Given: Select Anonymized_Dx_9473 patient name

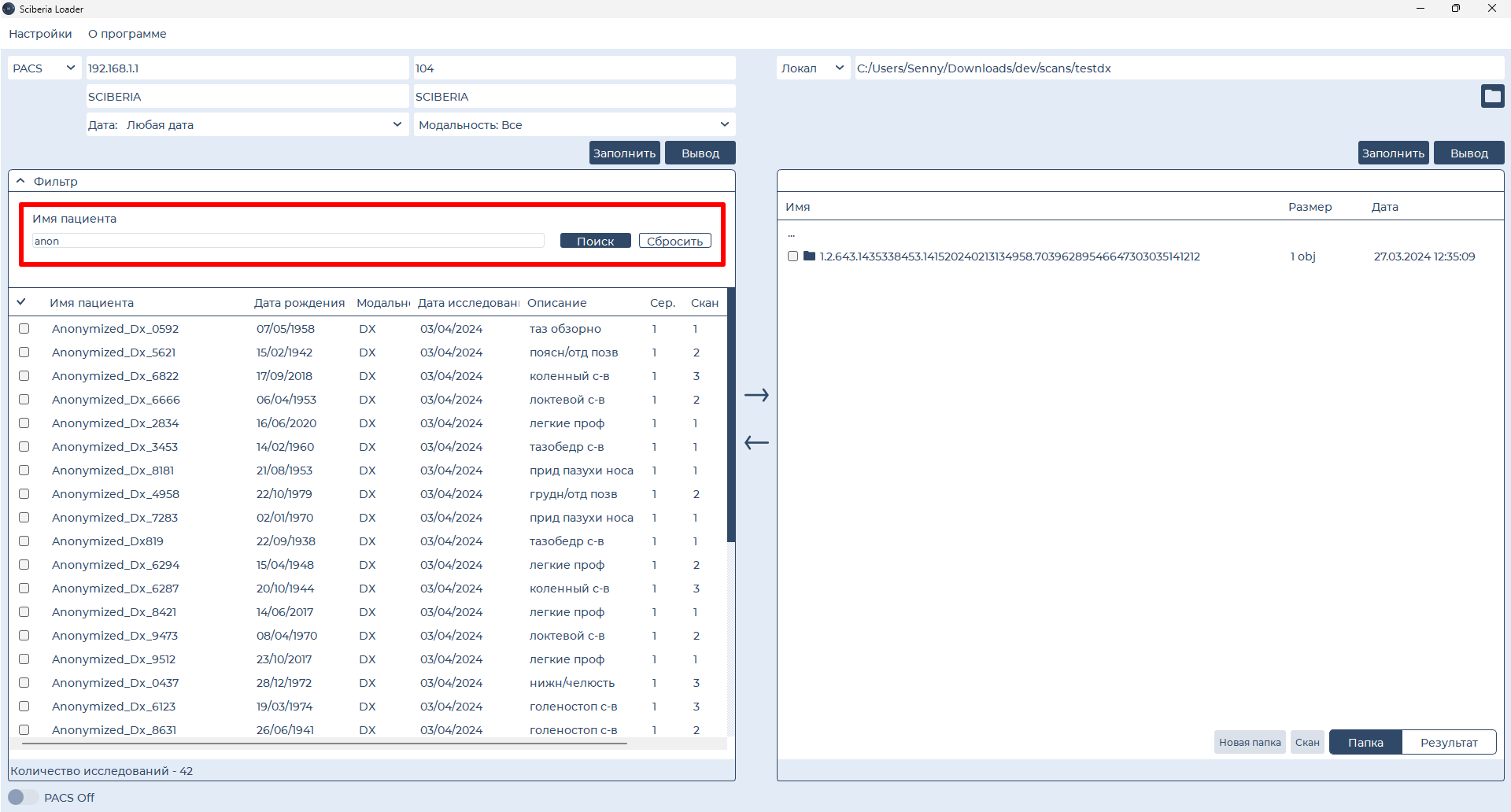Looking at the screenshot, I should point(115,636).
